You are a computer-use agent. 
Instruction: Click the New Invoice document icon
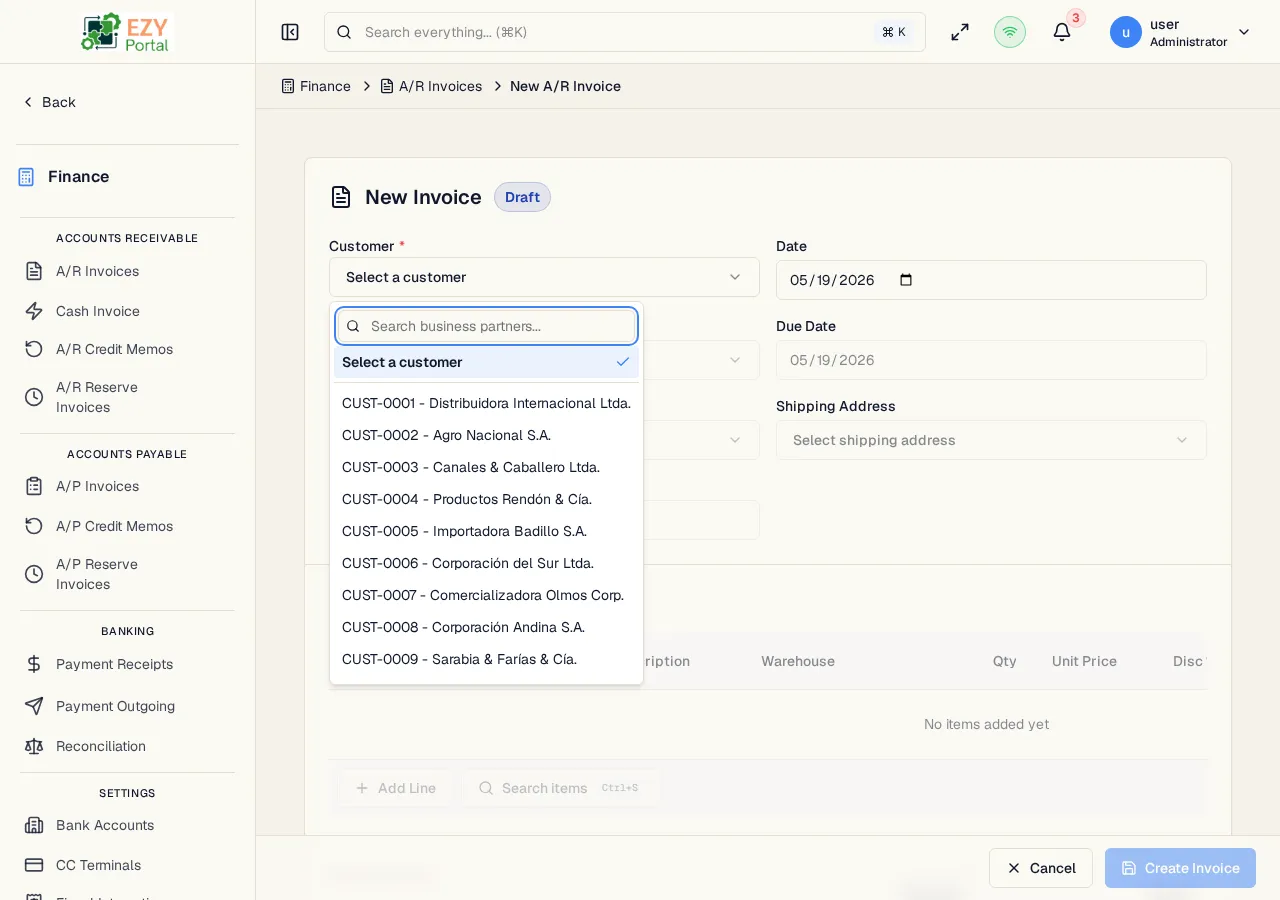[x=341, y=197]
